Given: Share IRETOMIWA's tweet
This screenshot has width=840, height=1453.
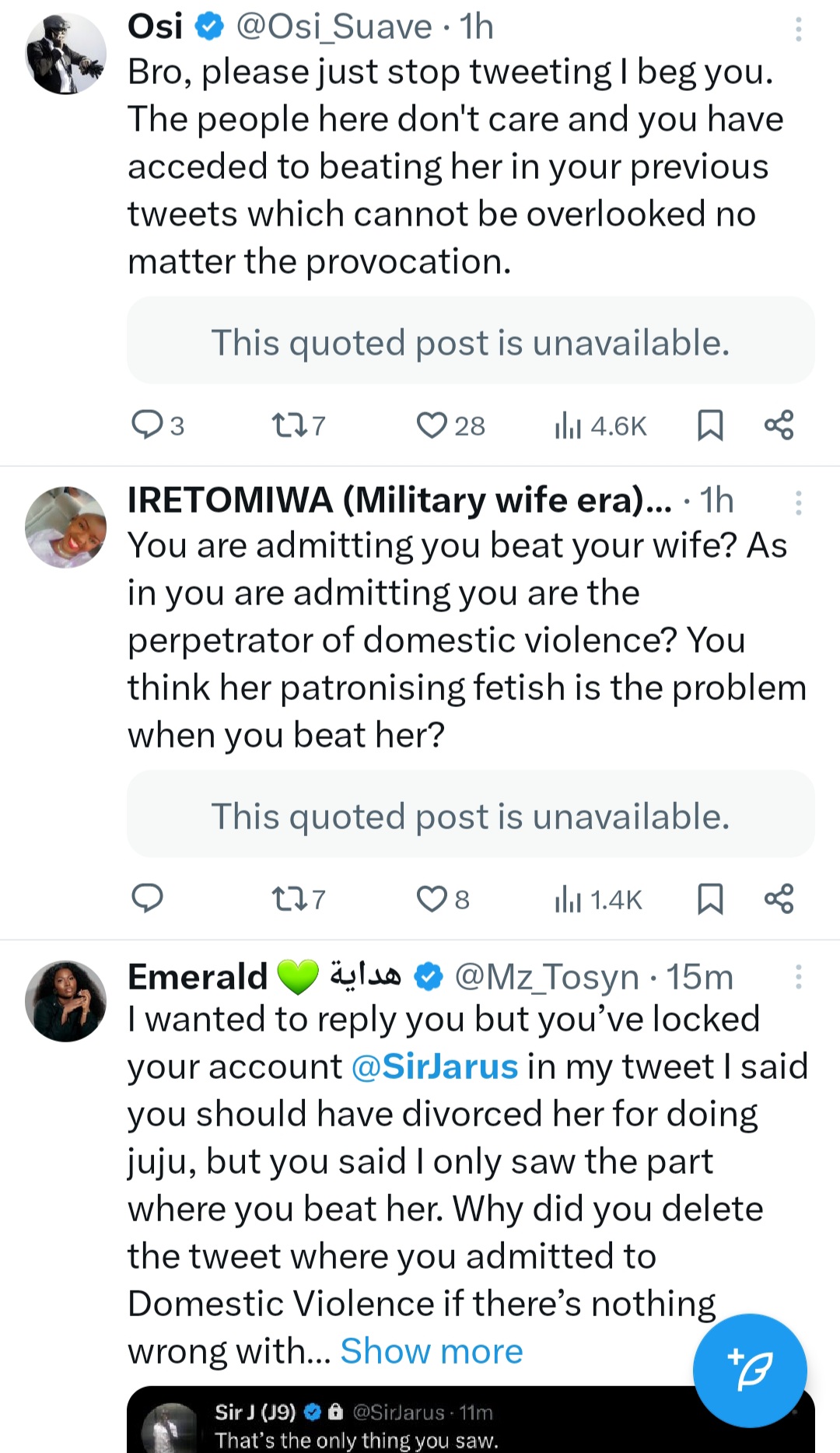Looking at the screenshot, I should point(779,898).
